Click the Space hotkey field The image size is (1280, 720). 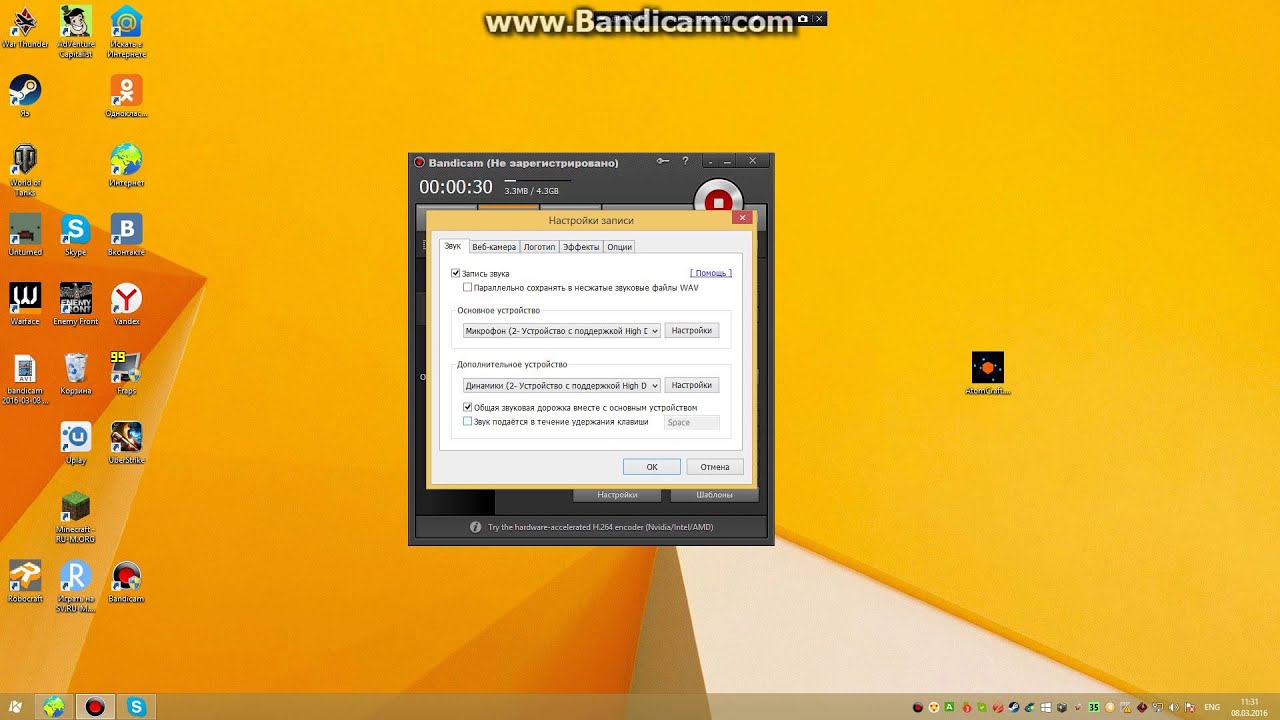coord(692,422)
